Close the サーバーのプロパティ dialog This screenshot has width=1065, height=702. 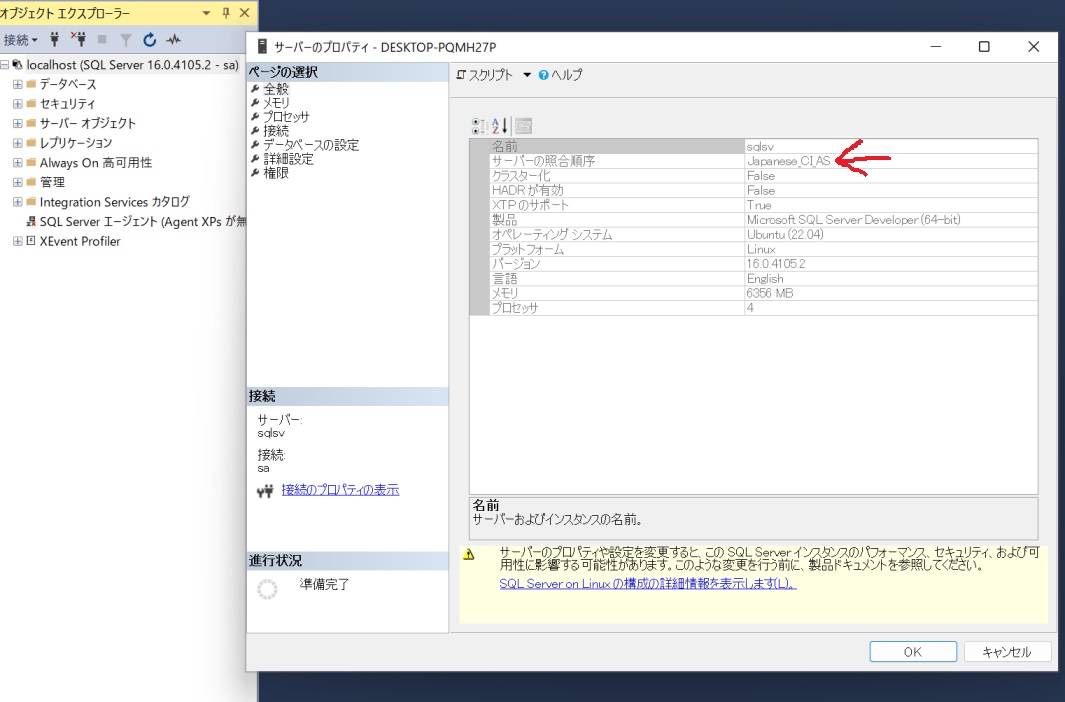pyautogui.click(x=1034, y=47)
